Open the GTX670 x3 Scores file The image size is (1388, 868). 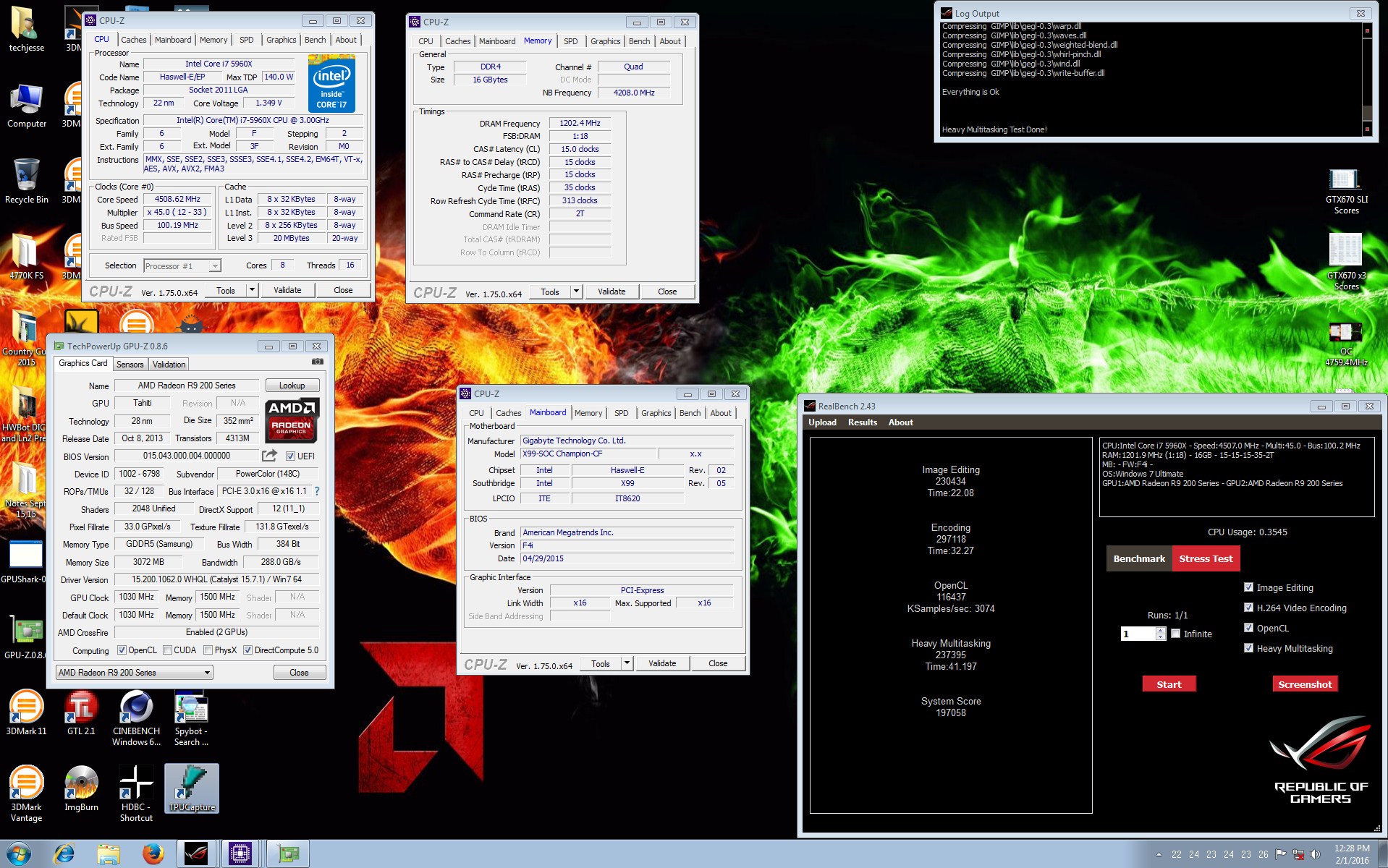1346,262
